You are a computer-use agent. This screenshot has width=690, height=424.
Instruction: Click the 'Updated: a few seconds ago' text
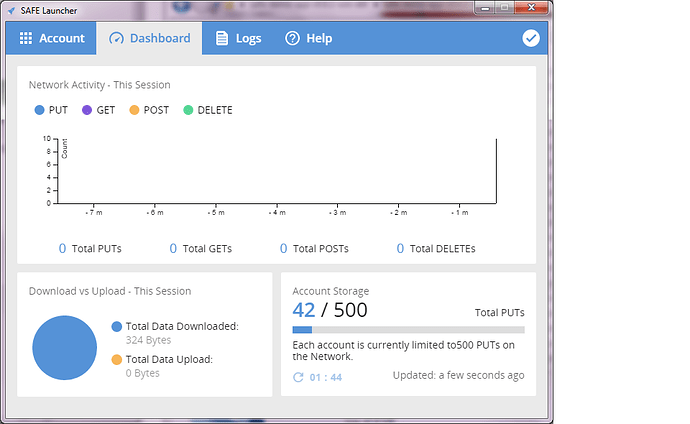pyautogui.click(x=459, y=375)
